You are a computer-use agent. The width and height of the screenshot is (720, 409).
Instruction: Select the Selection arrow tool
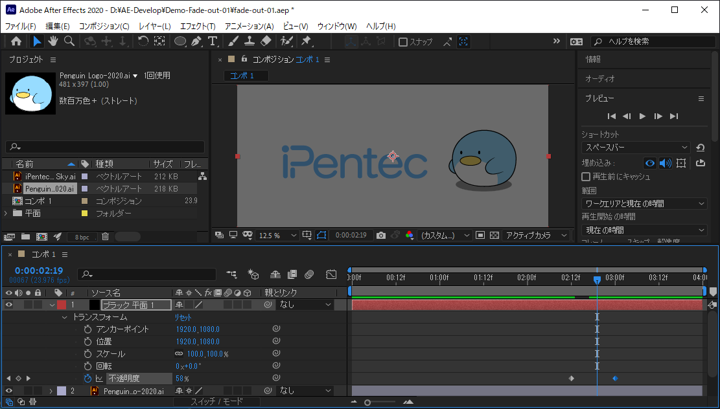click(x=37, y=42)
